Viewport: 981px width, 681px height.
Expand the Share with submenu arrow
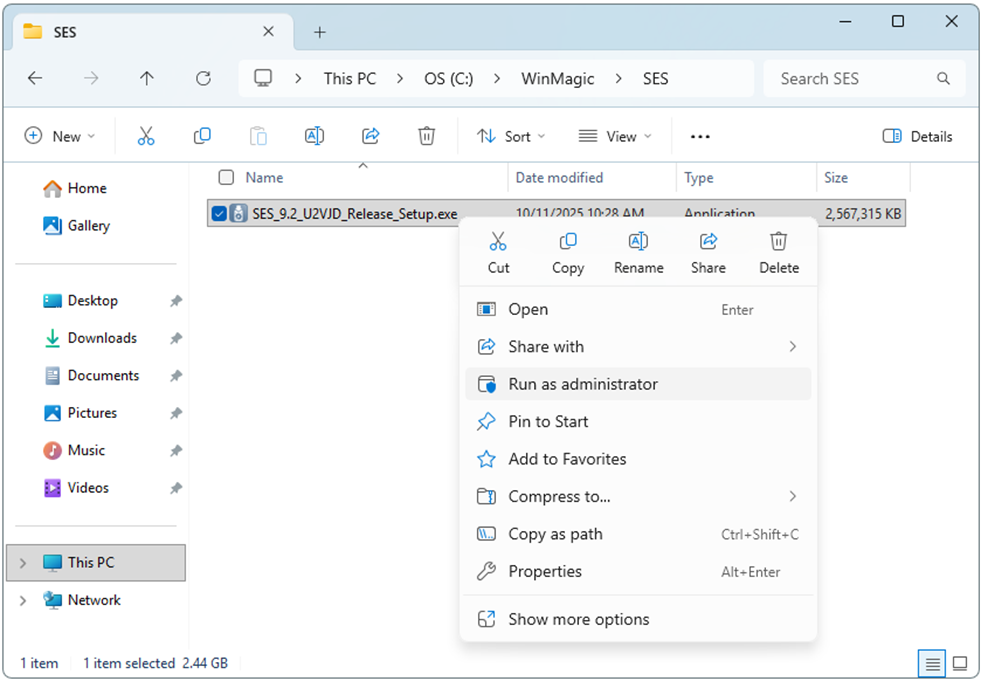793,347
